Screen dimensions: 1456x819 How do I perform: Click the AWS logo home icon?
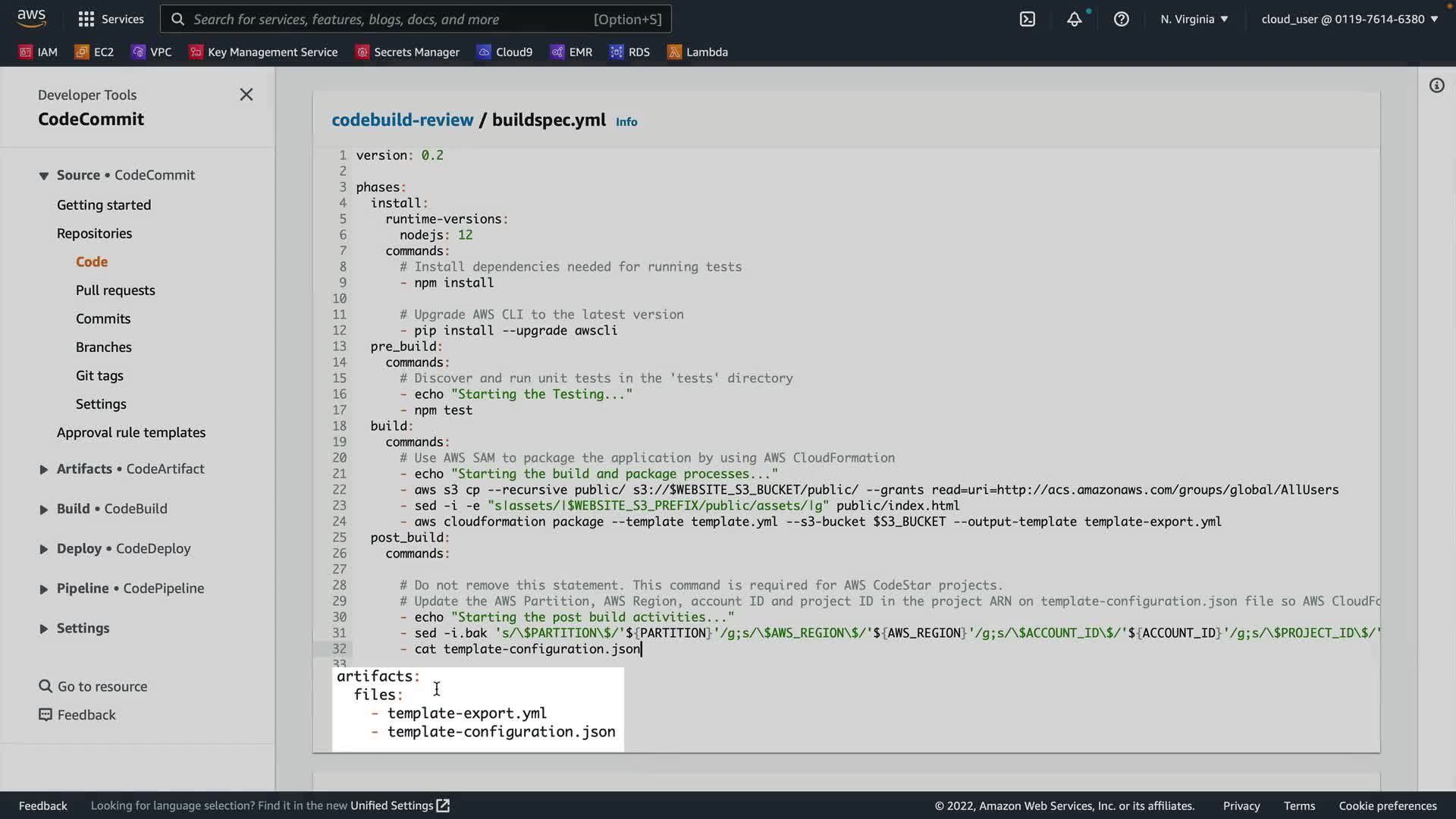coord(31,17)
